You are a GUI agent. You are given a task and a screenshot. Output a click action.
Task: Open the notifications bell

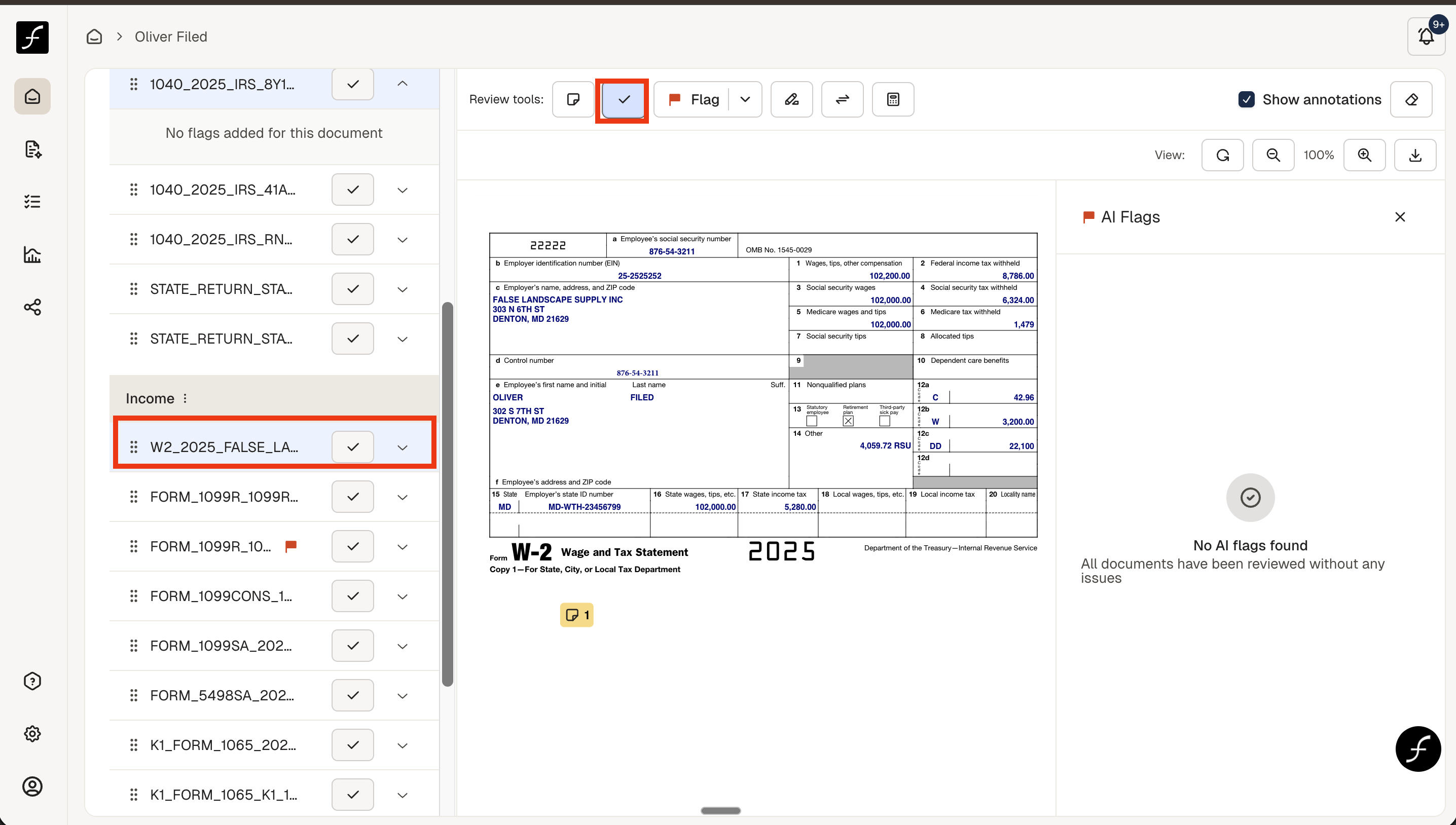[x=1426, y=37]
